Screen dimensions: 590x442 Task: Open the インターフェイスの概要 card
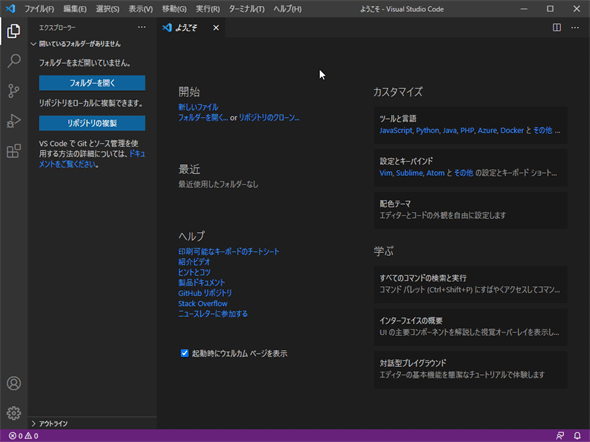pyautogui.click(x=471, y=327)
